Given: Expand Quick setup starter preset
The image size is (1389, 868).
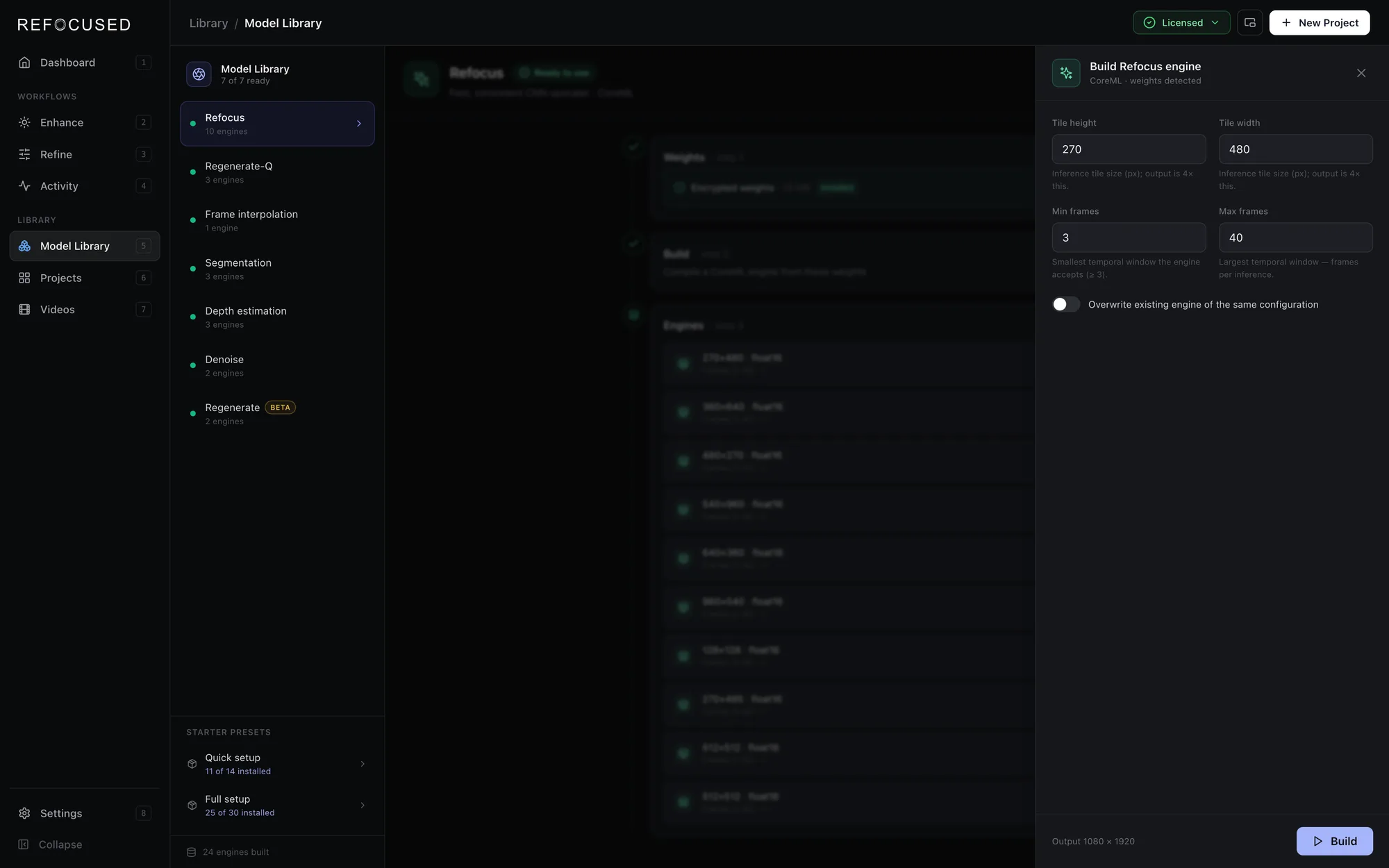Looking at the screenshot, I should tap(277, 764).
